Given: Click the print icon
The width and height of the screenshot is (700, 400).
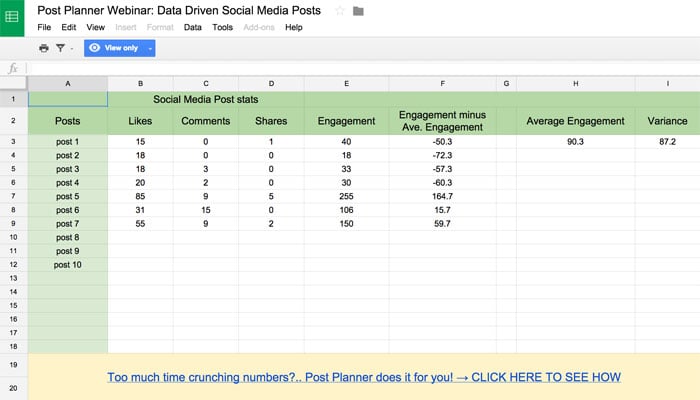Looking at the screenshot, I should click(44, 48).
